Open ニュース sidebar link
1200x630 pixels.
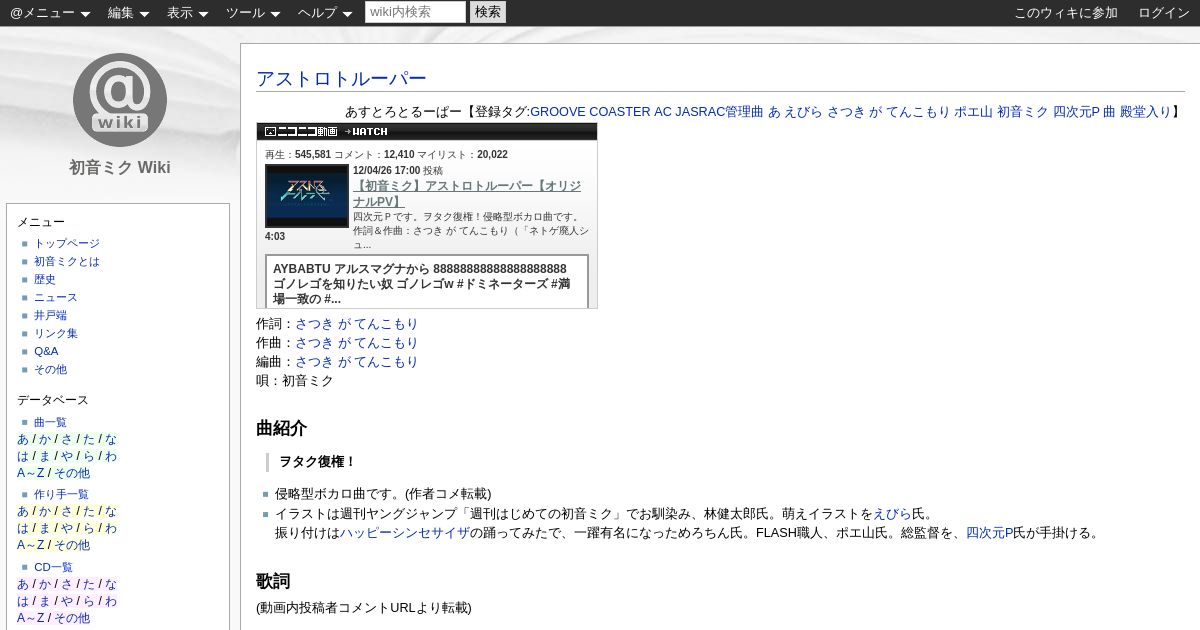click(x=56, y=297)
